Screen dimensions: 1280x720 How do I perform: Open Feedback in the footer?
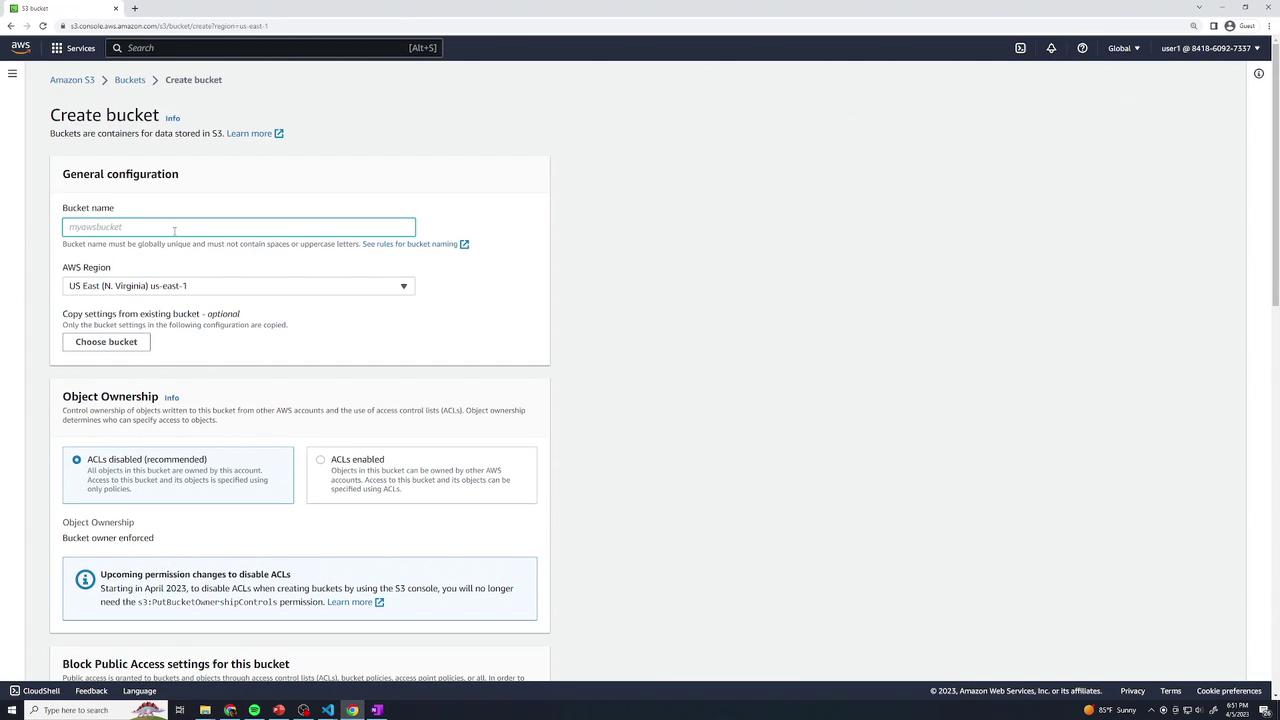[91, 691]
